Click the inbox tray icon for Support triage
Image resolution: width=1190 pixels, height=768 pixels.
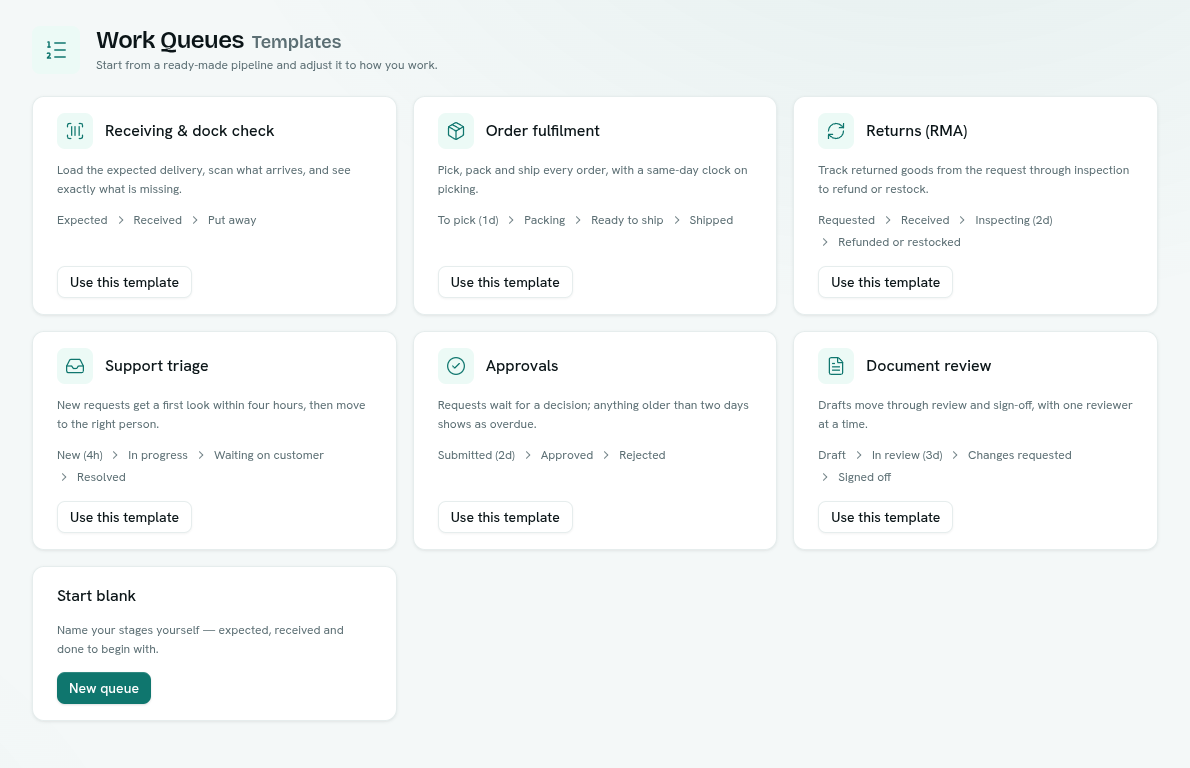pos(75,367)
